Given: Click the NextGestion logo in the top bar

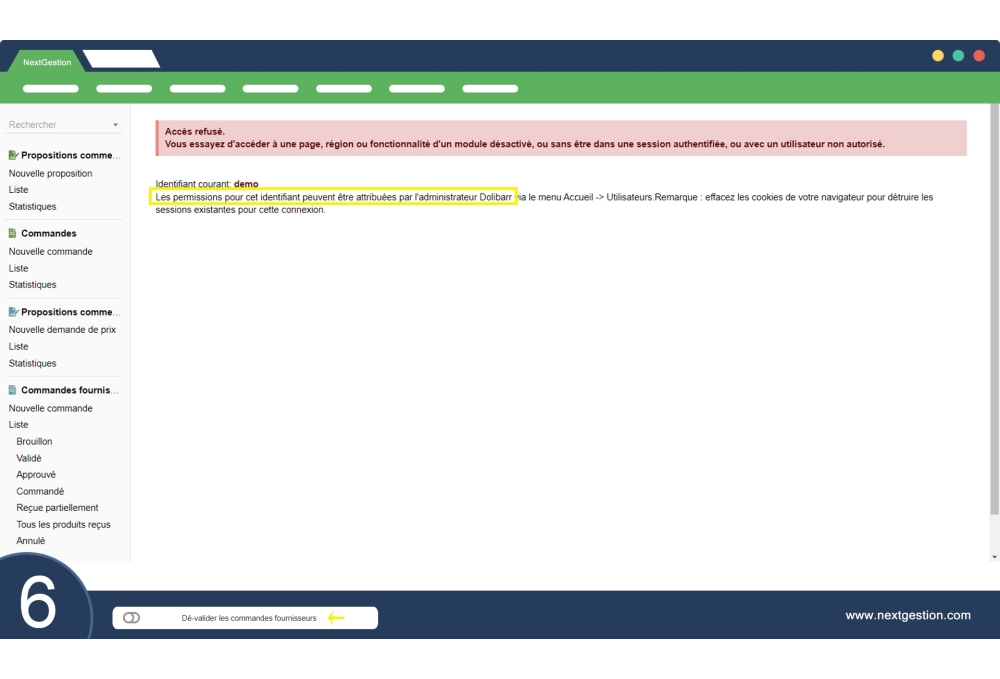Looking at the screenshot, I should coord(45,61).
